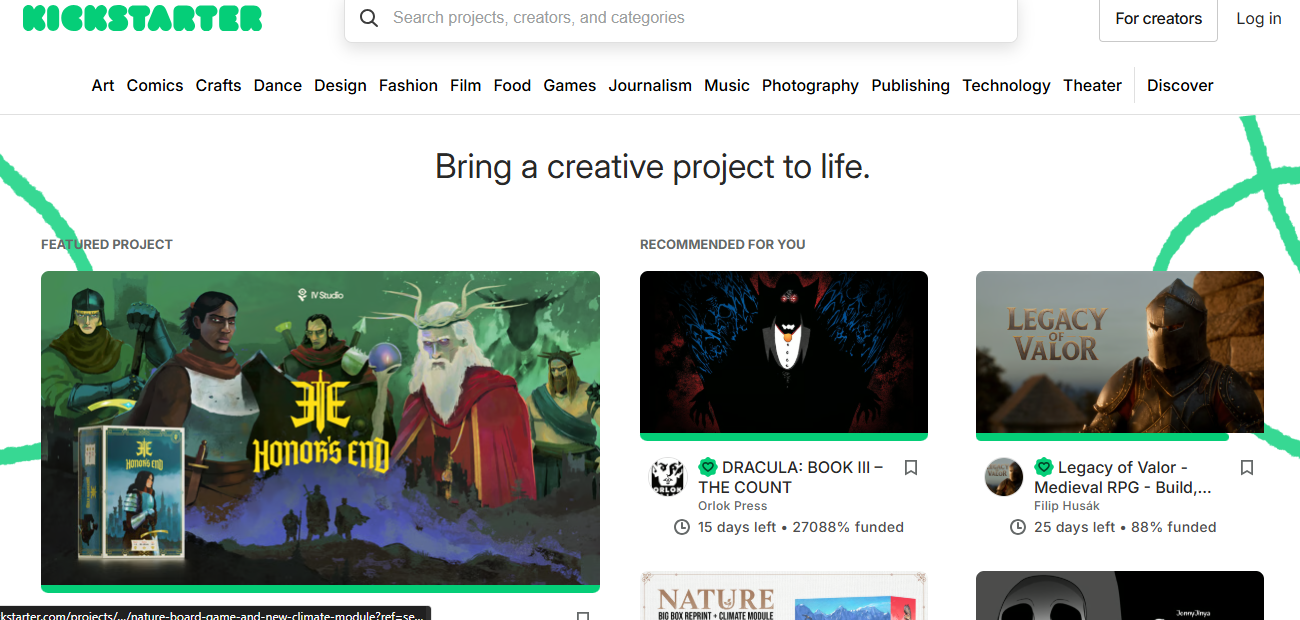Click the Orlok Press creator avatar
This screenshot has width=1300, height=620.
point(668,477)
